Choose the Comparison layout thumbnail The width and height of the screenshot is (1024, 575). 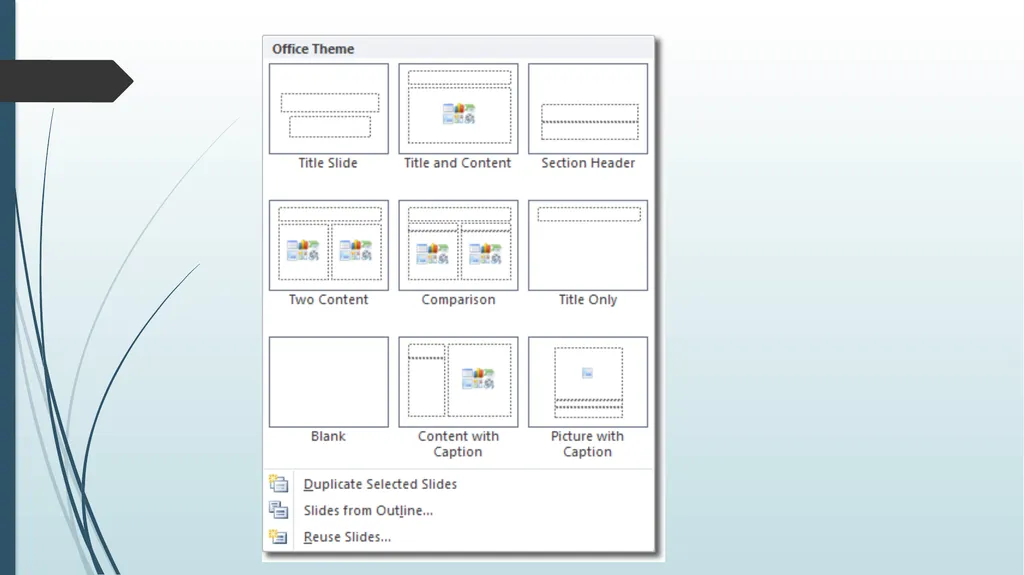[458, 245]
